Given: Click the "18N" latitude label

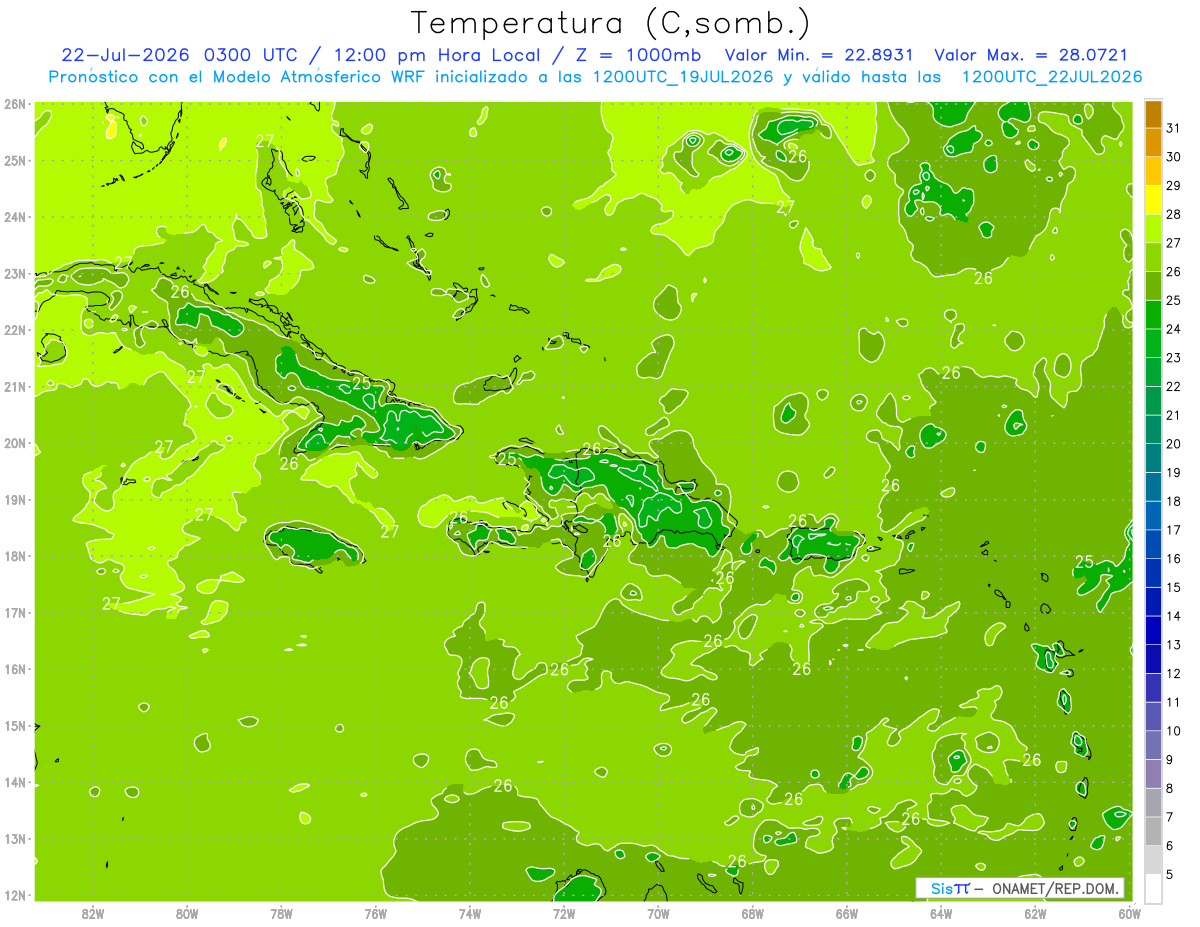Looking at the screenshot, I should 14,556.
